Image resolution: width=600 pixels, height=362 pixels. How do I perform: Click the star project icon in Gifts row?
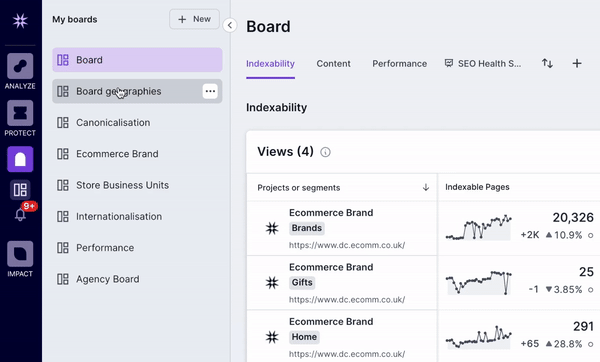coord(272,283)
